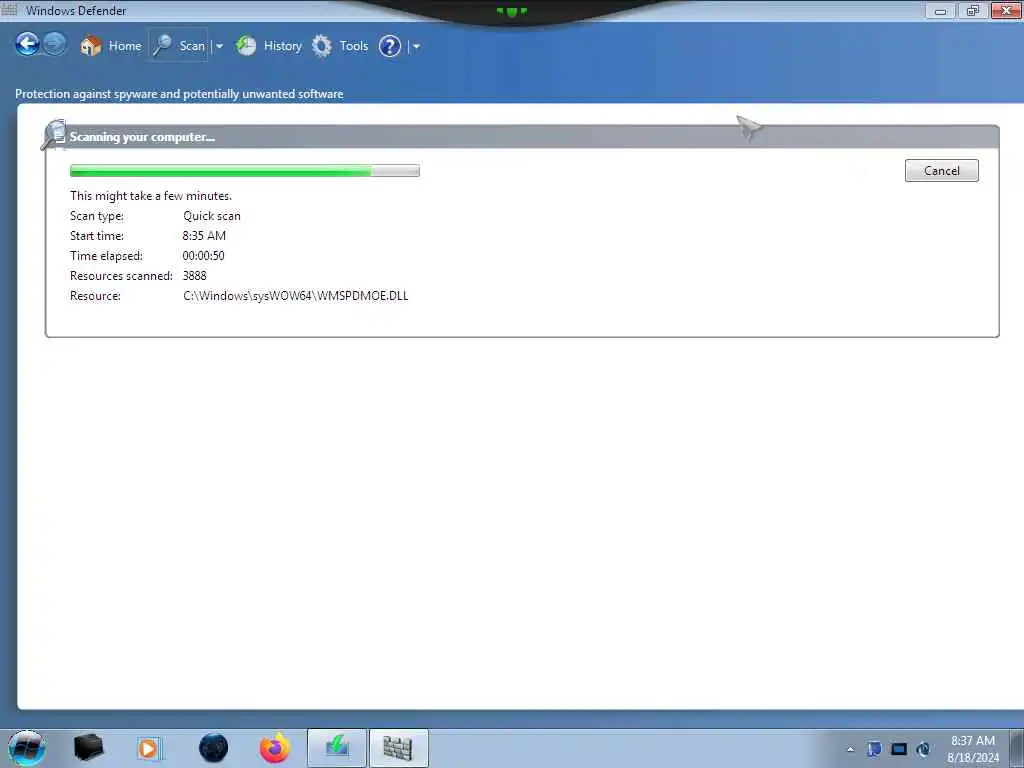Open the History page
Screen dimensions: 1024x768
coord(269,46)
